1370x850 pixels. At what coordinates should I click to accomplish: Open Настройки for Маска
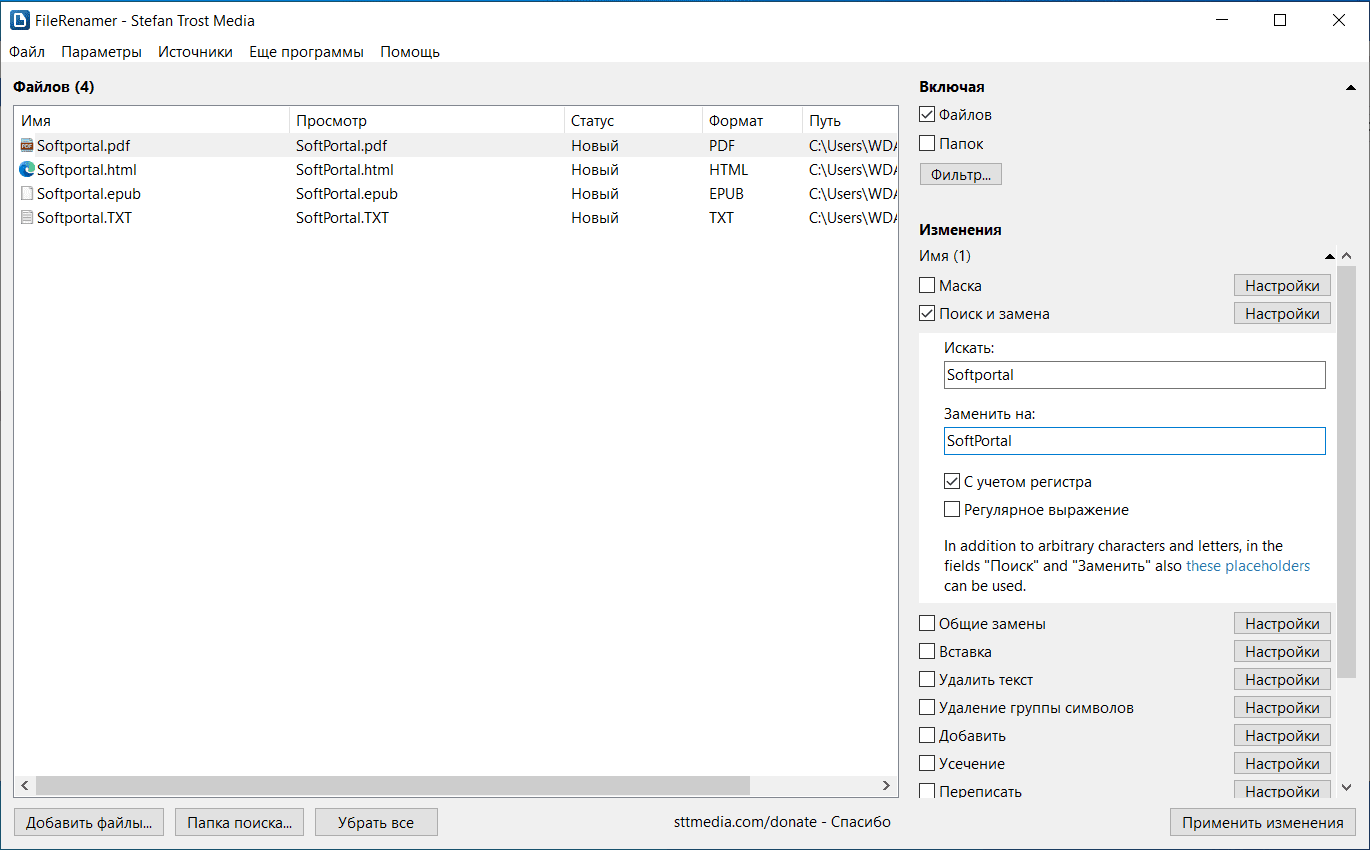click(1282, 286)
